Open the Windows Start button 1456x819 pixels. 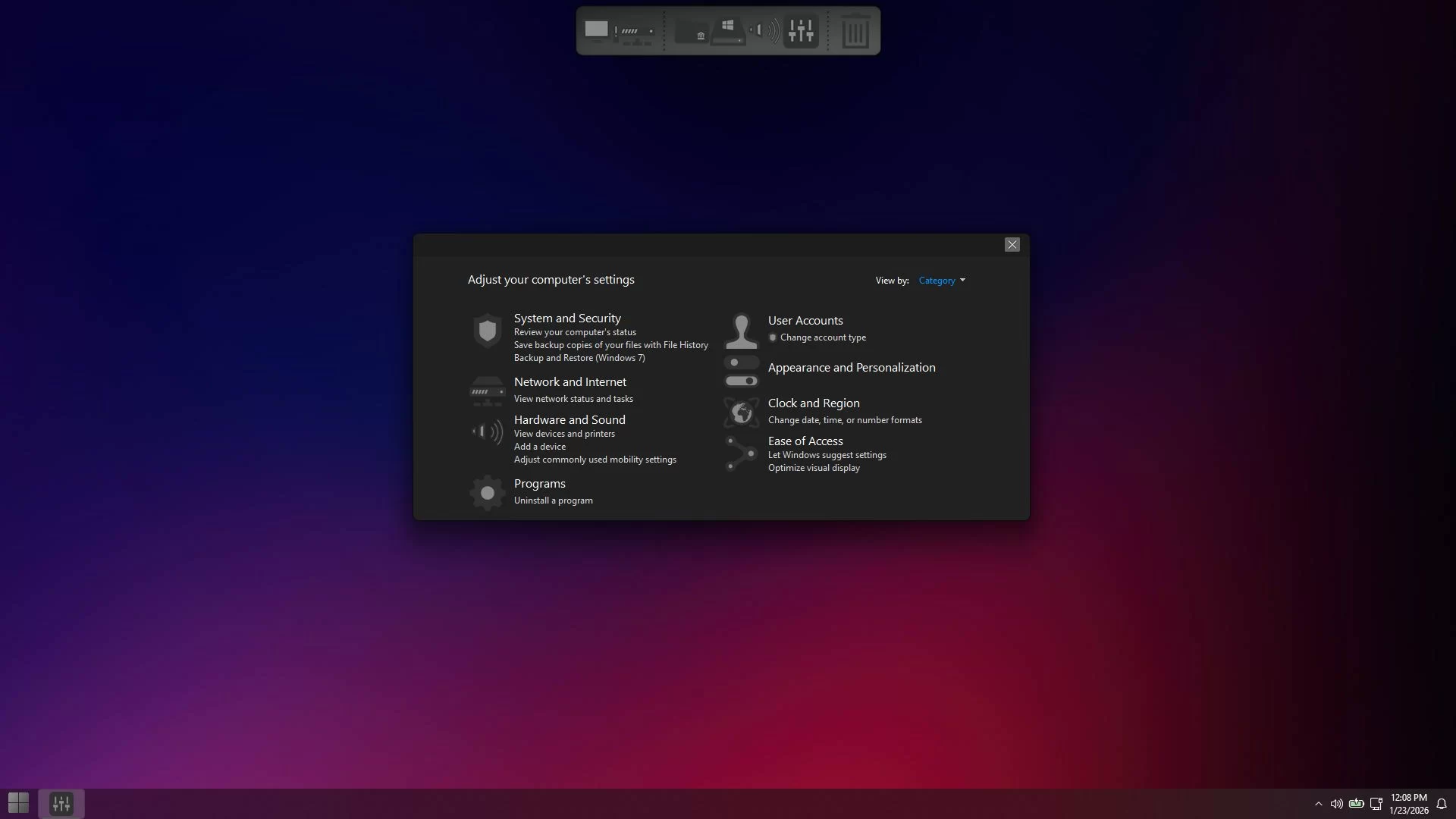tap(18, 803)
